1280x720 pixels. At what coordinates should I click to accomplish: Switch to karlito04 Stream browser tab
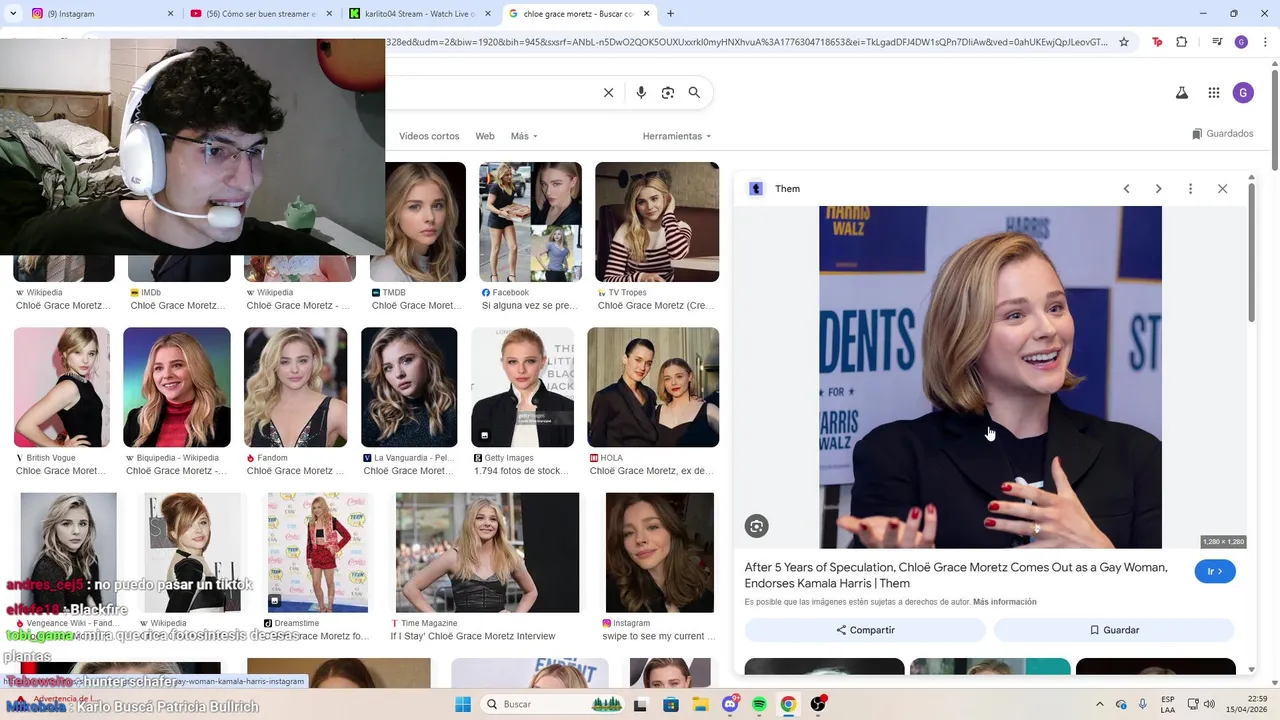click(x=418, y=14)
